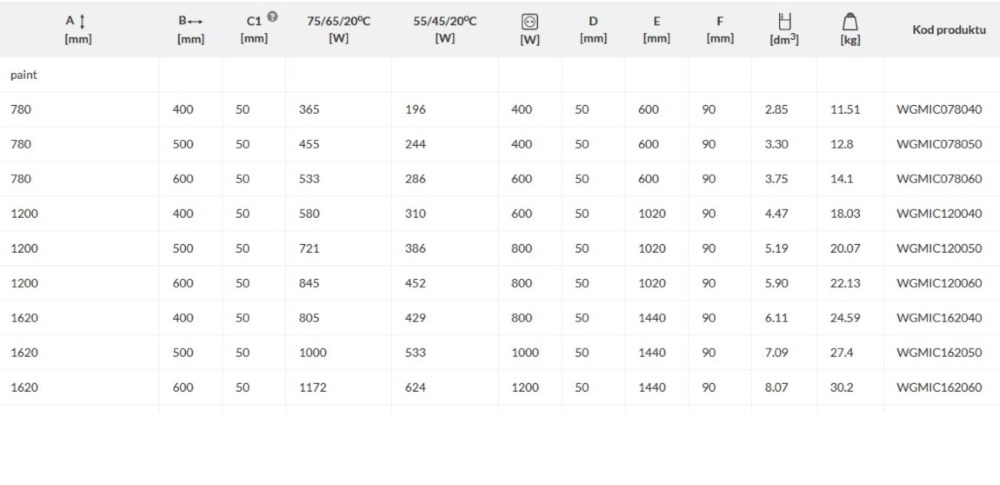Viewport: 1000px width, 485px height.
Task: Click the 1172 W heat output value
Action: click(312, 387)
